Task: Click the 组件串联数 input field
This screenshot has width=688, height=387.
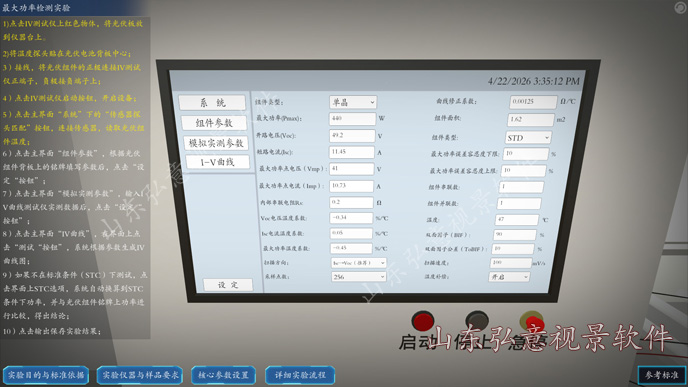Action: (521, 187)
